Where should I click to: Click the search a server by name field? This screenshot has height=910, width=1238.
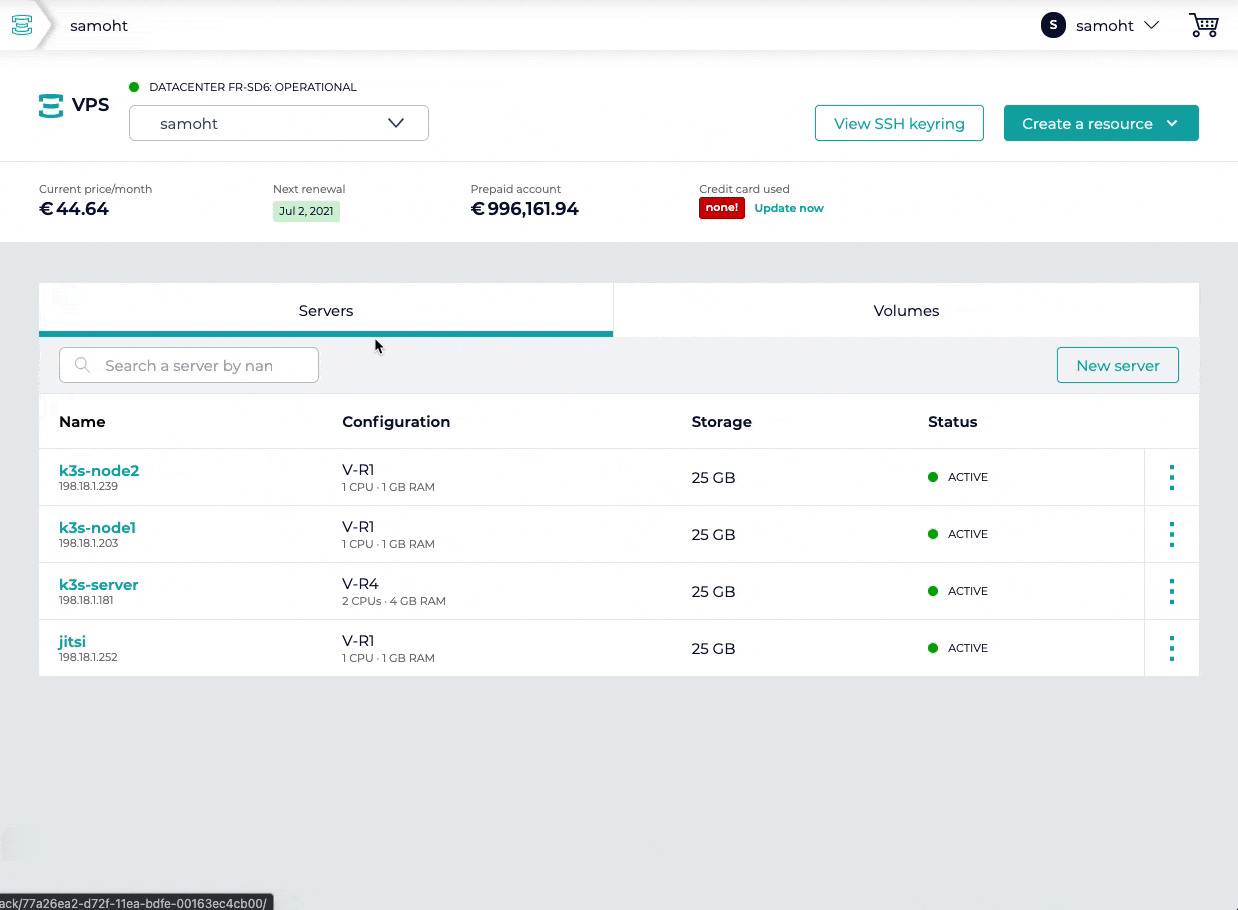(200, 366)
